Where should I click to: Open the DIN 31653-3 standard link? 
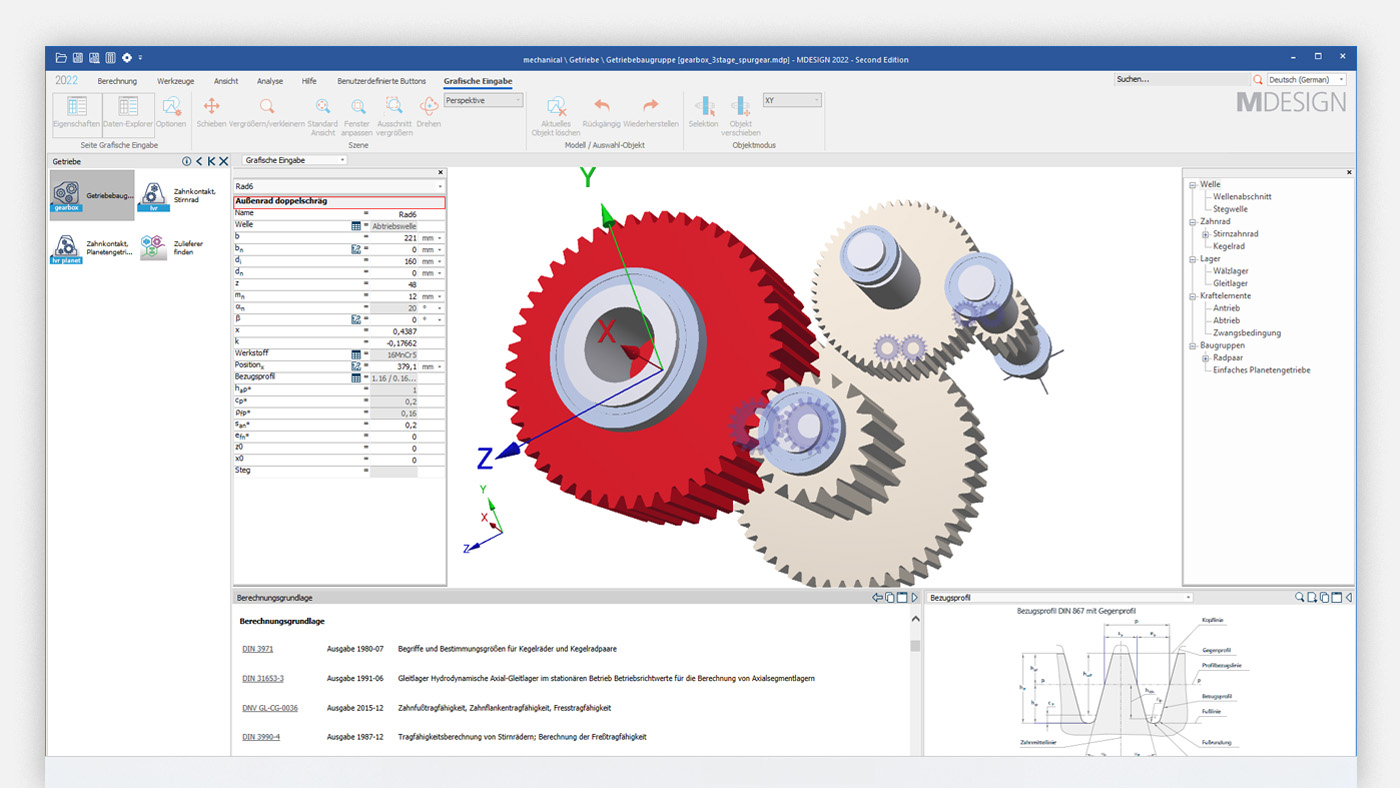tap(263, 678)
